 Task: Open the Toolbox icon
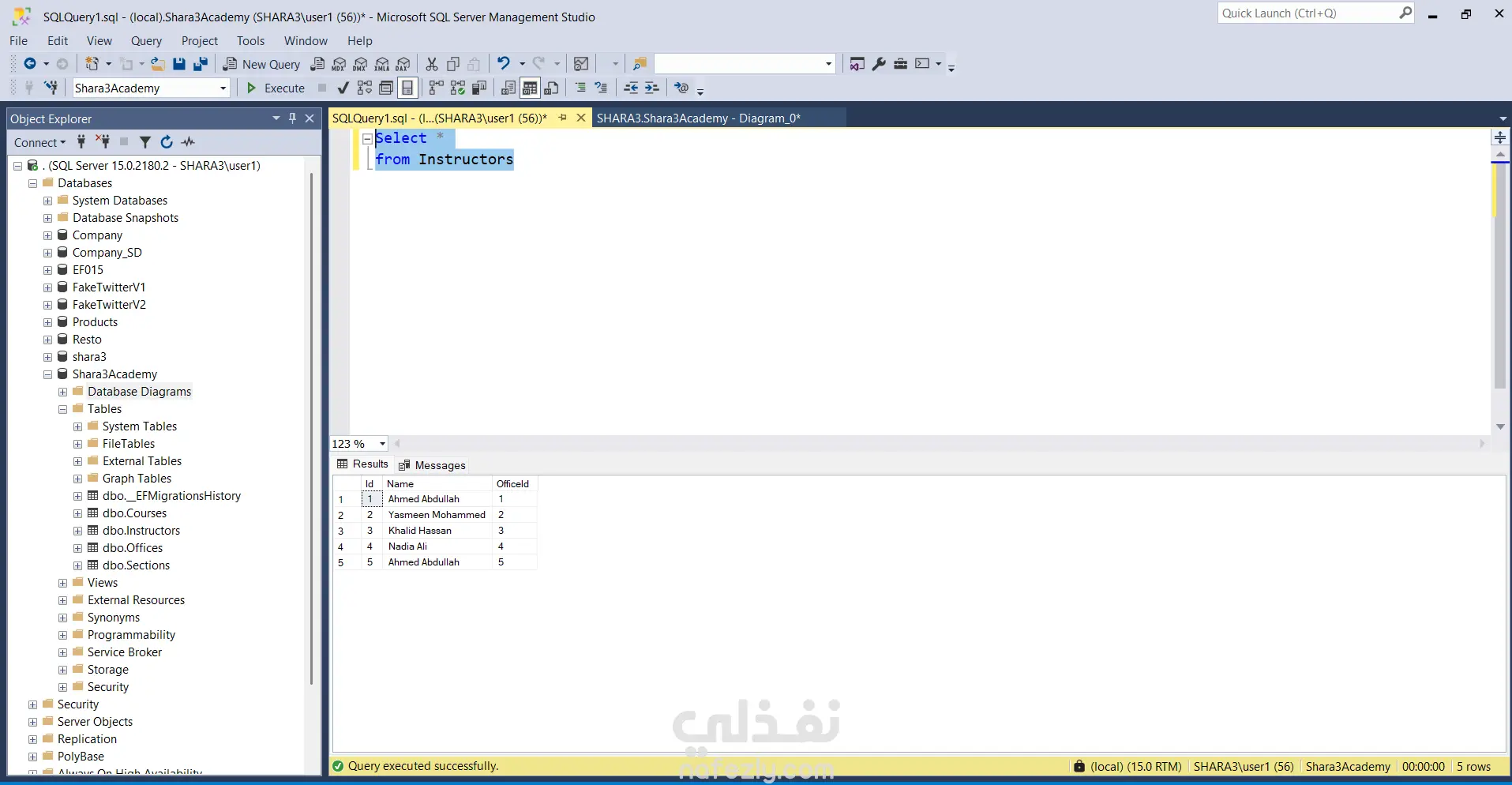point(900,64)
